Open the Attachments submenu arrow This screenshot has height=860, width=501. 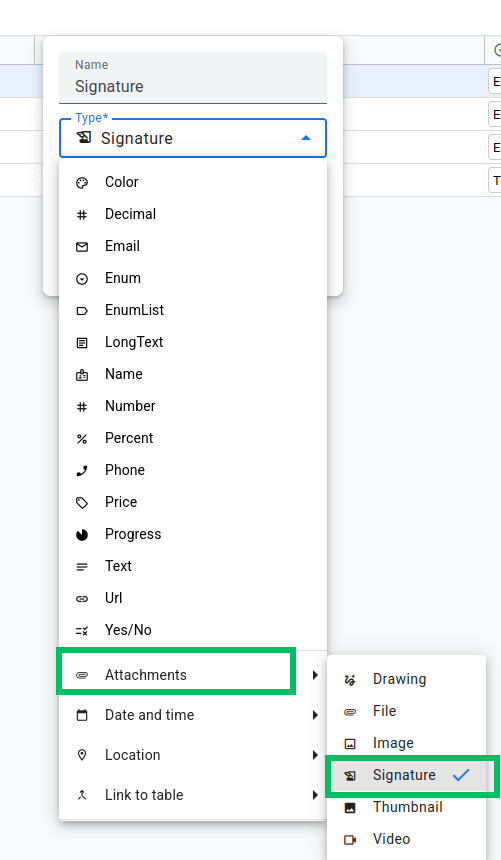pyautogui.click(x=315, y=675)
